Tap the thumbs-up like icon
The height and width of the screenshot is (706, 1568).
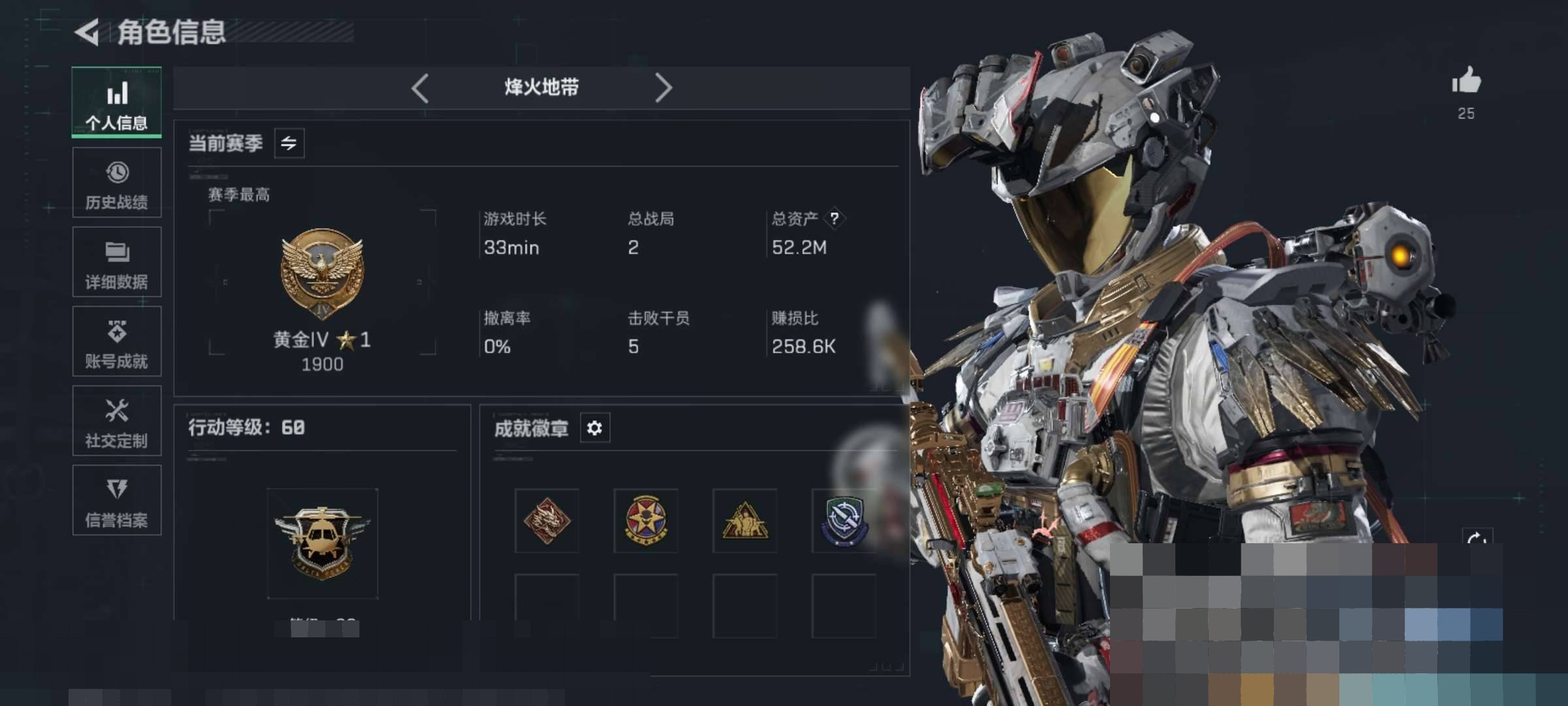click(x=1466, y=80)
